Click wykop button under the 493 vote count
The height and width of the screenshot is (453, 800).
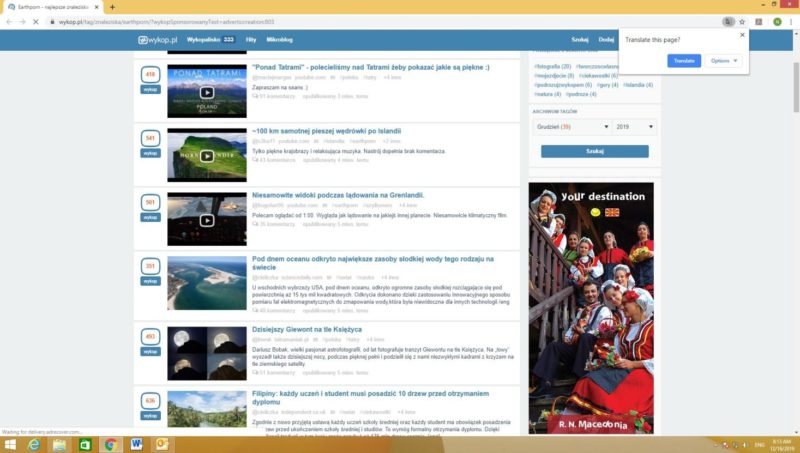click(151, 352)
